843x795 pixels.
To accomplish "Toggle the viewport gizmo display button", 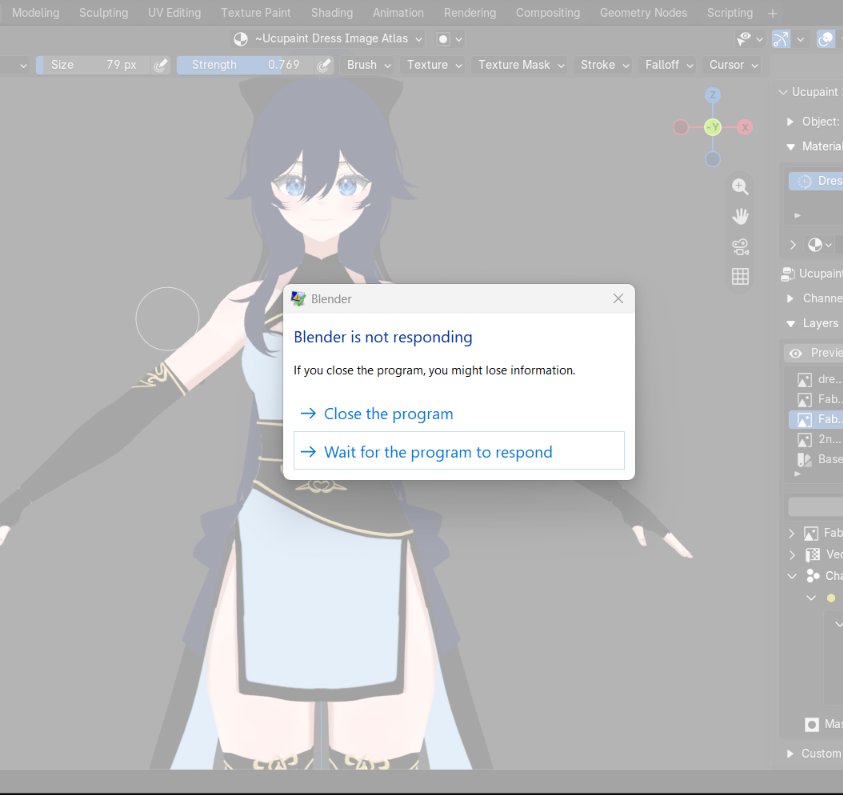I will pos(781,39).
